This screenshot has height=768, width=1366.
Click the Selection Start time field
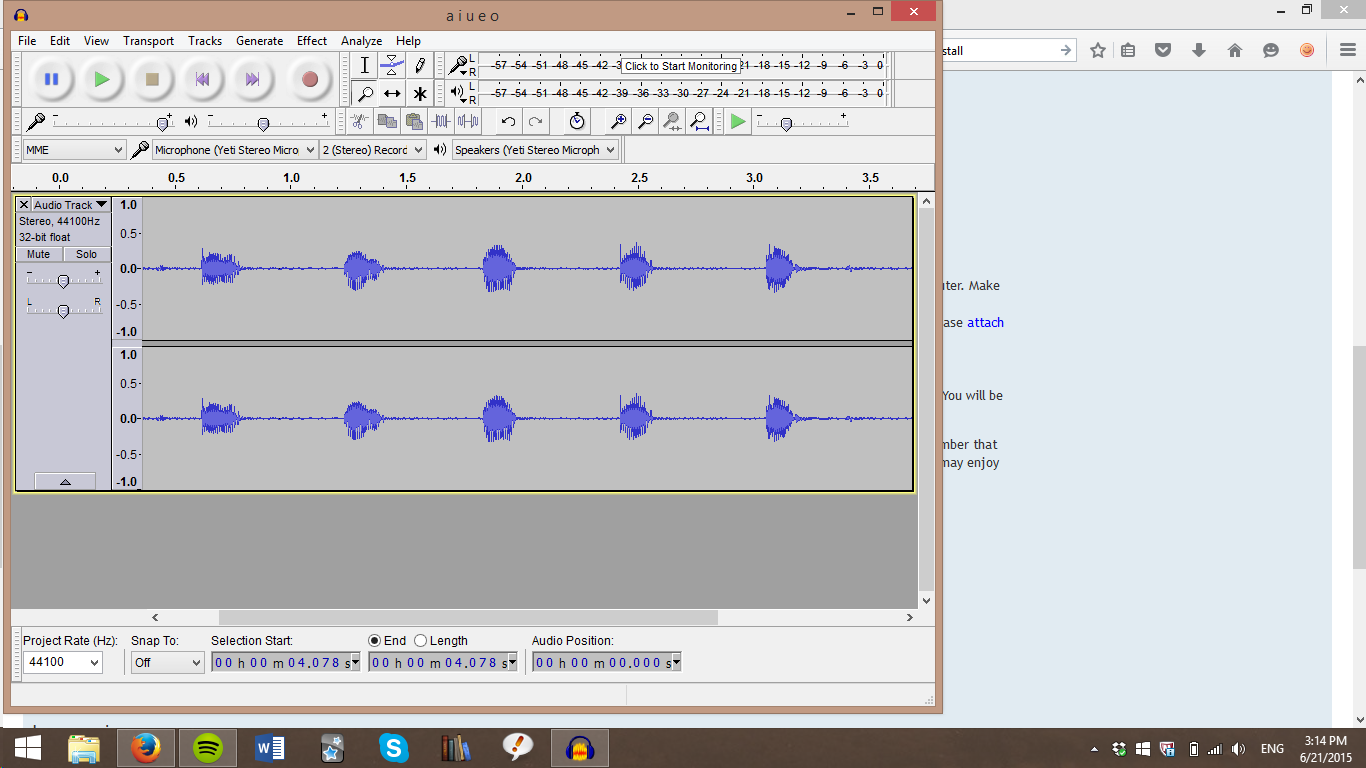(x=285, y=662)
